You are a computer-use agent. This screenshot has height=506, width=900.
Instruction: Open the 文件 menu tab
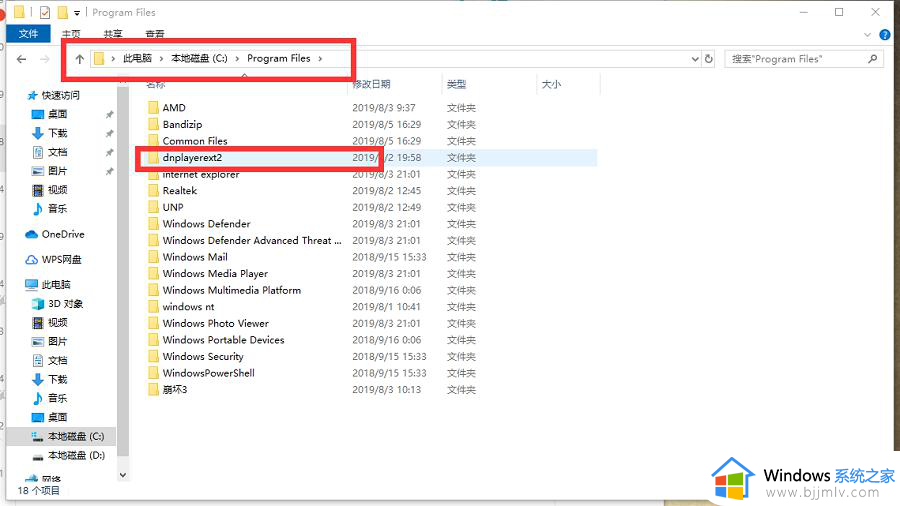[28, 34]
